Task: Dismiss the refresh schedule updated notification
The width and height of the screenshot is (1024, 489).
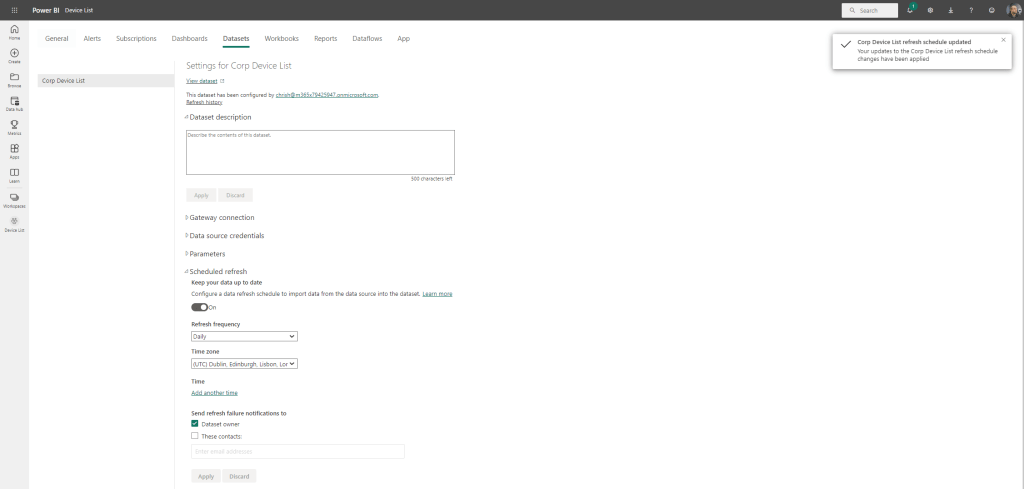Action: [x=1004, y=40]
